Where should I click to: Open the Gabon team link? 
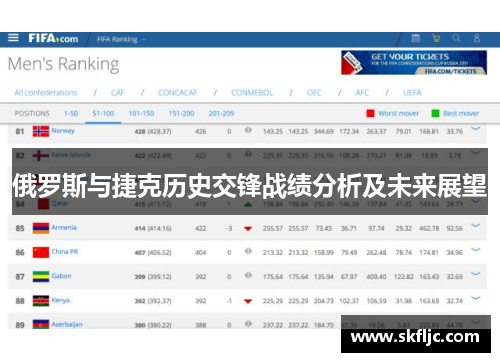[x=61, y=276]
